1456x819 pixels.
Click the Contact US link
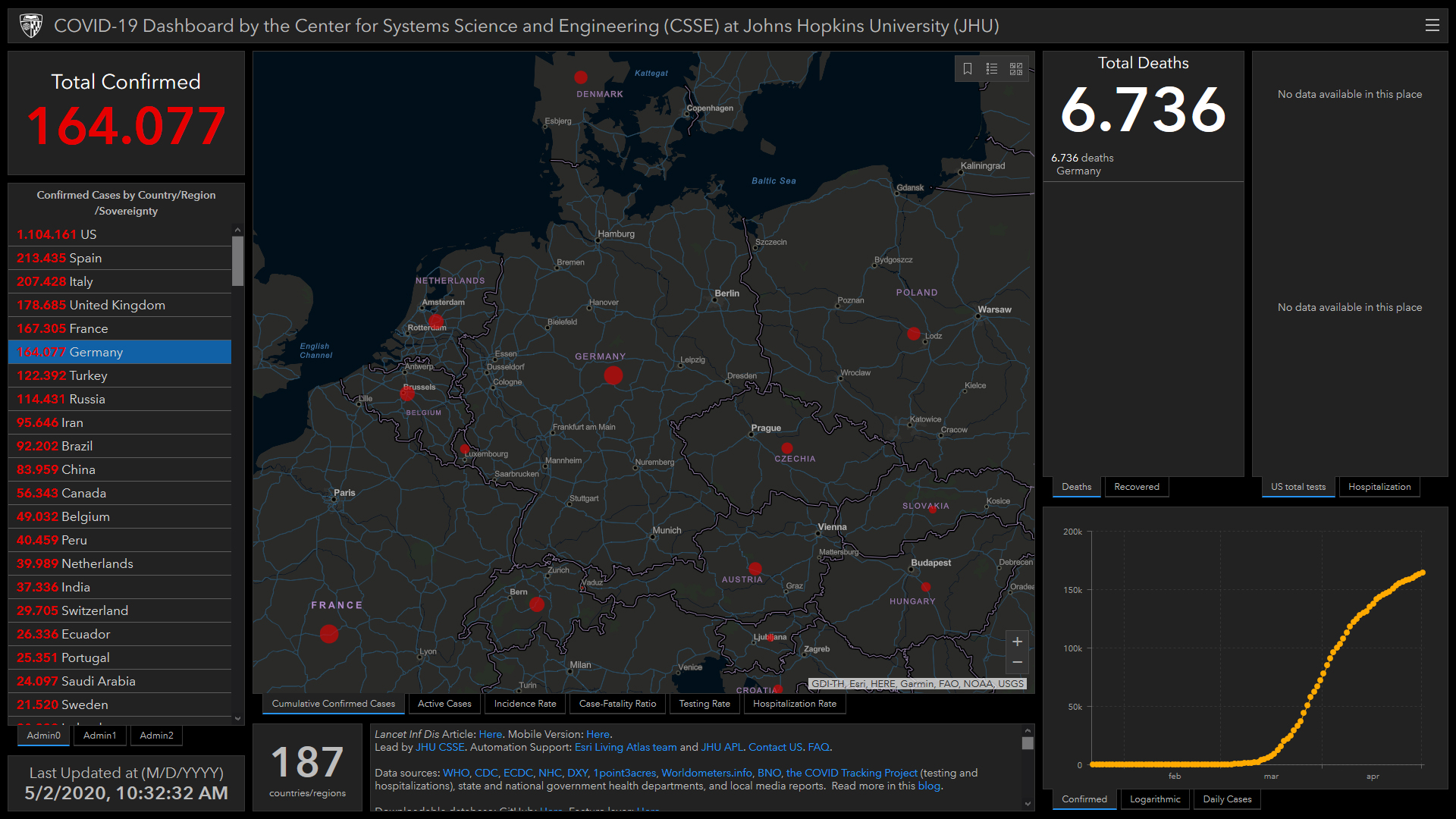775,747
